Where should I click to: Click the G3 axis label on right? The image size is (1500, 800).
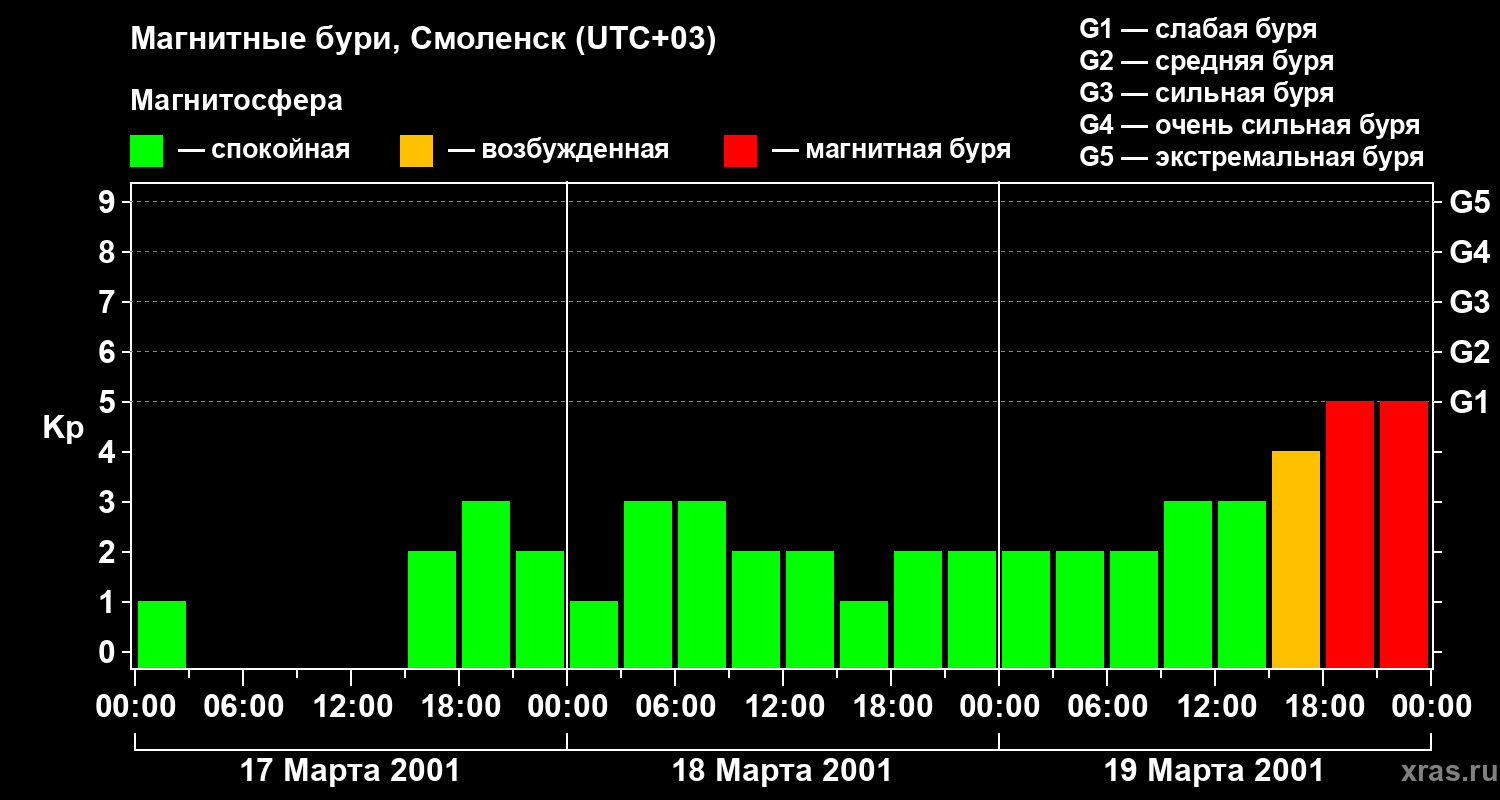[x=1469, y=302]
